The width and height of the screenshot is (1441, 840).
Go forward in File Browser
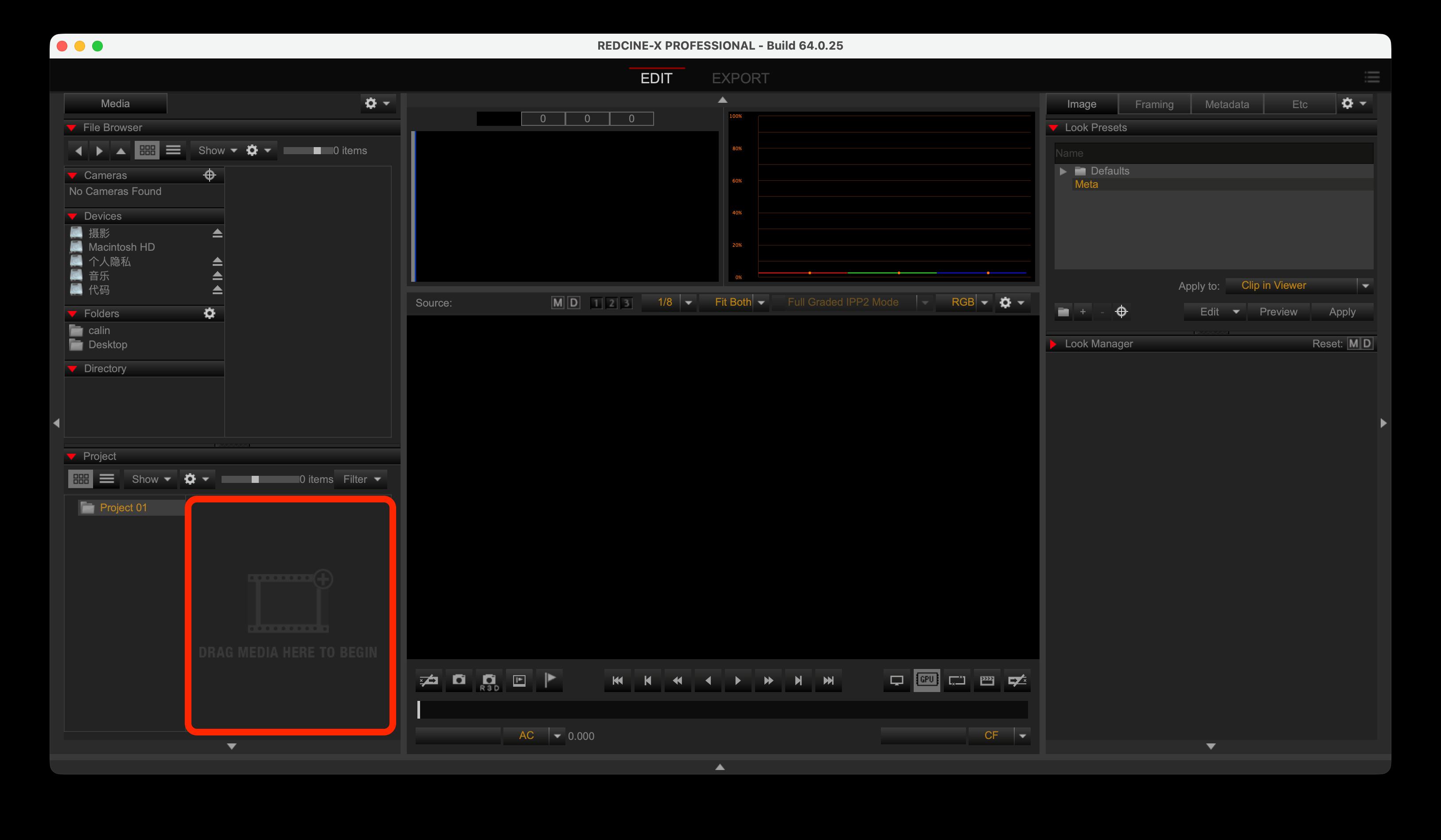(x=100, y=150)
